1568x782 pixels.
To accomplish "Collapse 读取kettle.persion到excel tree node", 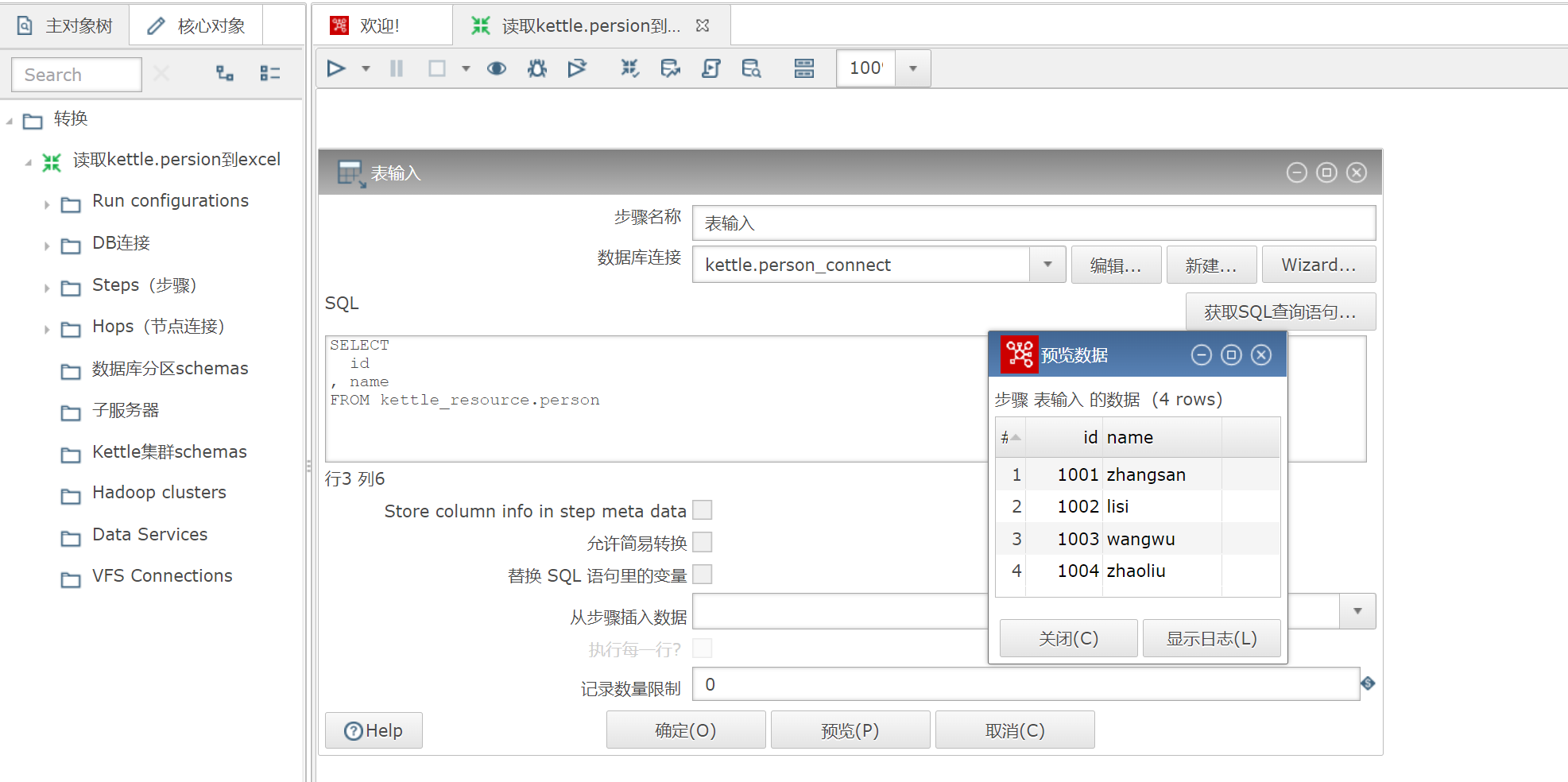I will click(x=29, y=162).
